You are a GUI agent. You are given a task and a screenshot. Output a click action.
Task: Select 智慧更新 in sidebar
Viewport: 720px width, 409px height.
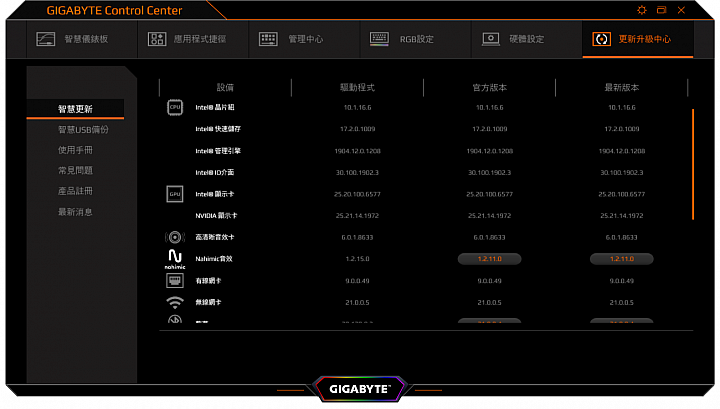(x=75, y=109)
